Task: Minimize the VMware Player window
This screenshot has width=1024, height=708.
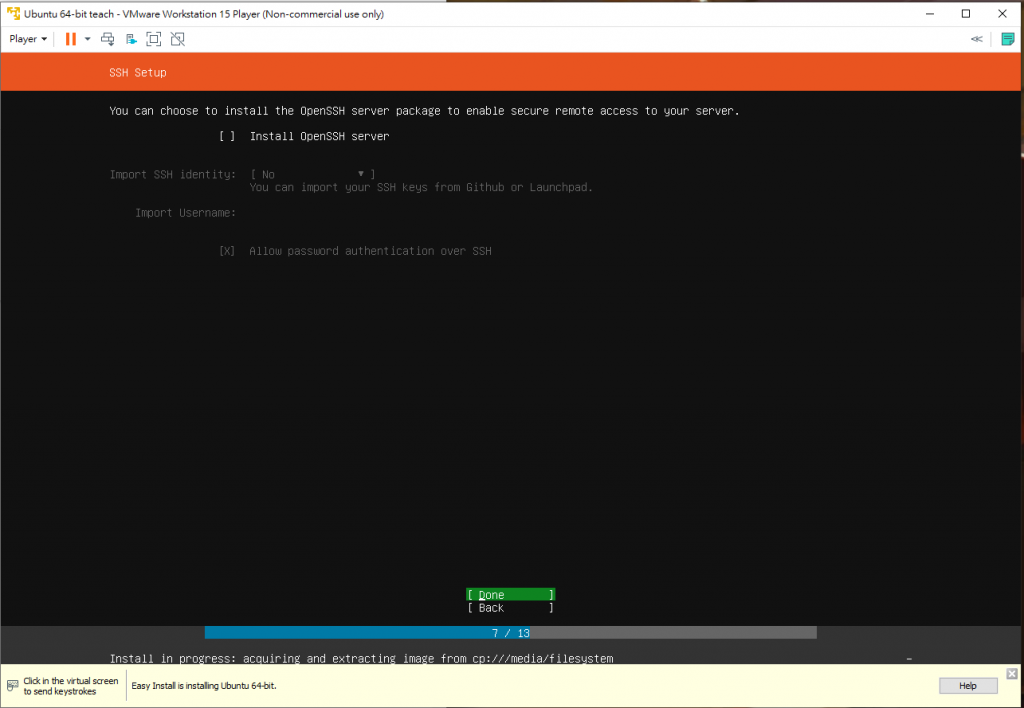Action: [929, 14]
